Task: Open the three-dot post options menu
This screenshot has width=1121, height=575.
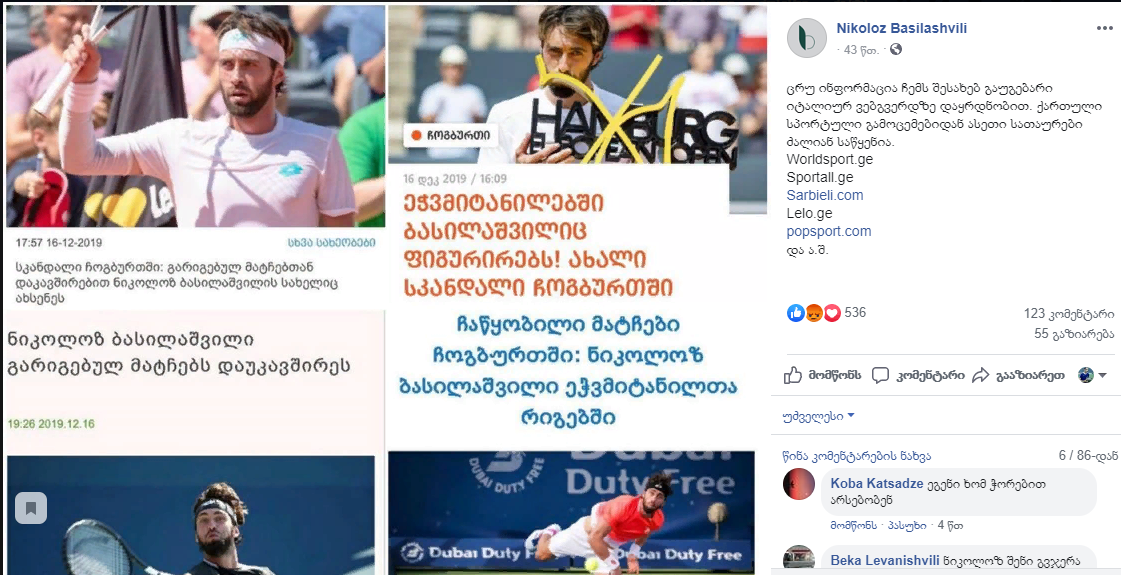Action: click(1105, 29)
